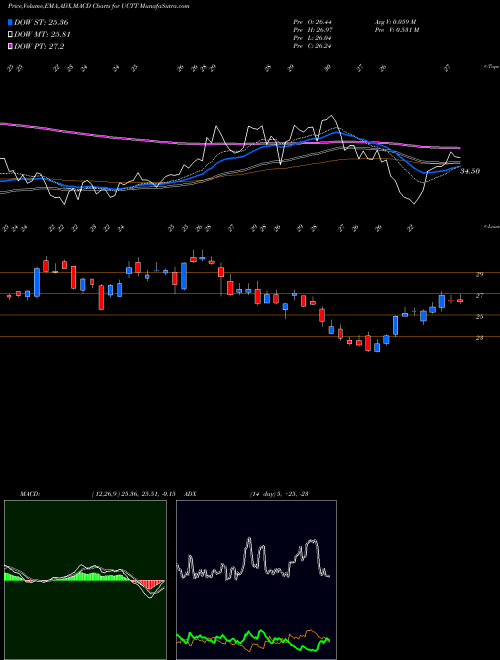The width and height of the screenshot is (500, 660).
Task: Click the MACD '(12,26,9) 25.36, 25.51, -0.15' values
Action: 136,494
